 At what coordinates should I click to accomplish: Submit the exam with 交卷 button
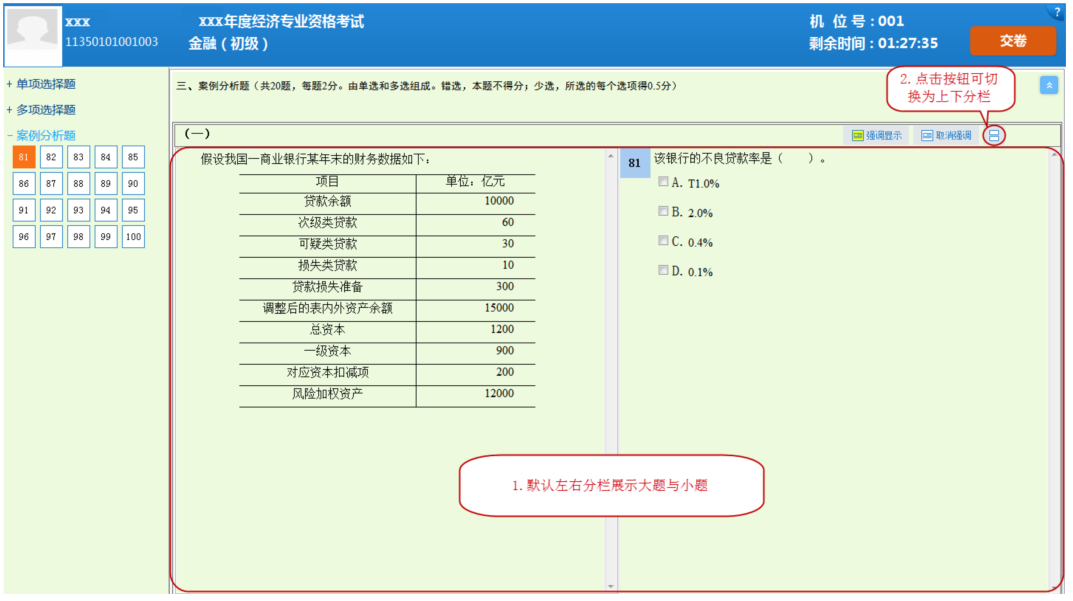pos(1012,41)
